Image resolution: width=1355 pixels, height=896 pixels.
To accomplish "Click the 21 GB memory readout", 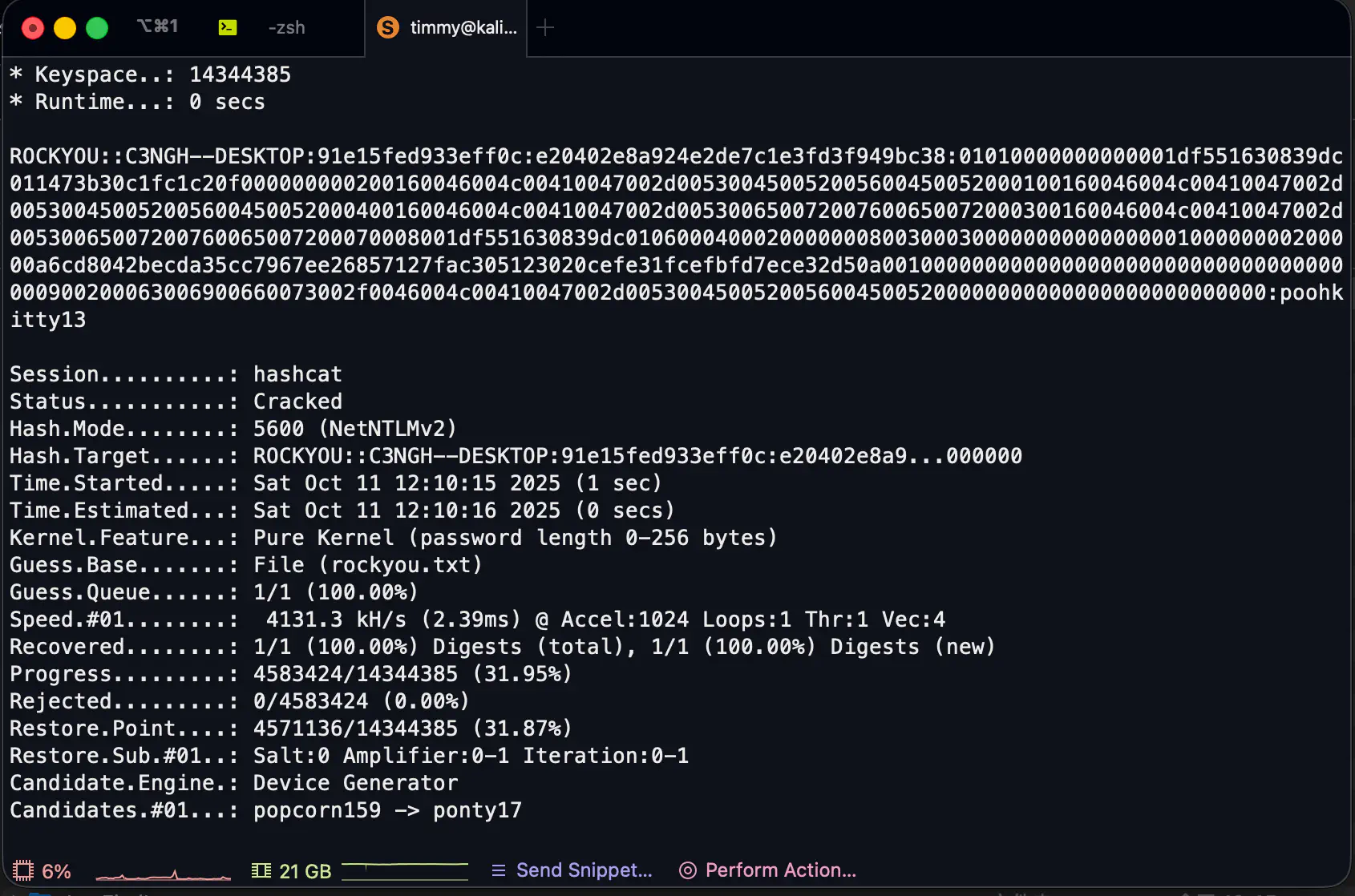I will tap(305, 871).
